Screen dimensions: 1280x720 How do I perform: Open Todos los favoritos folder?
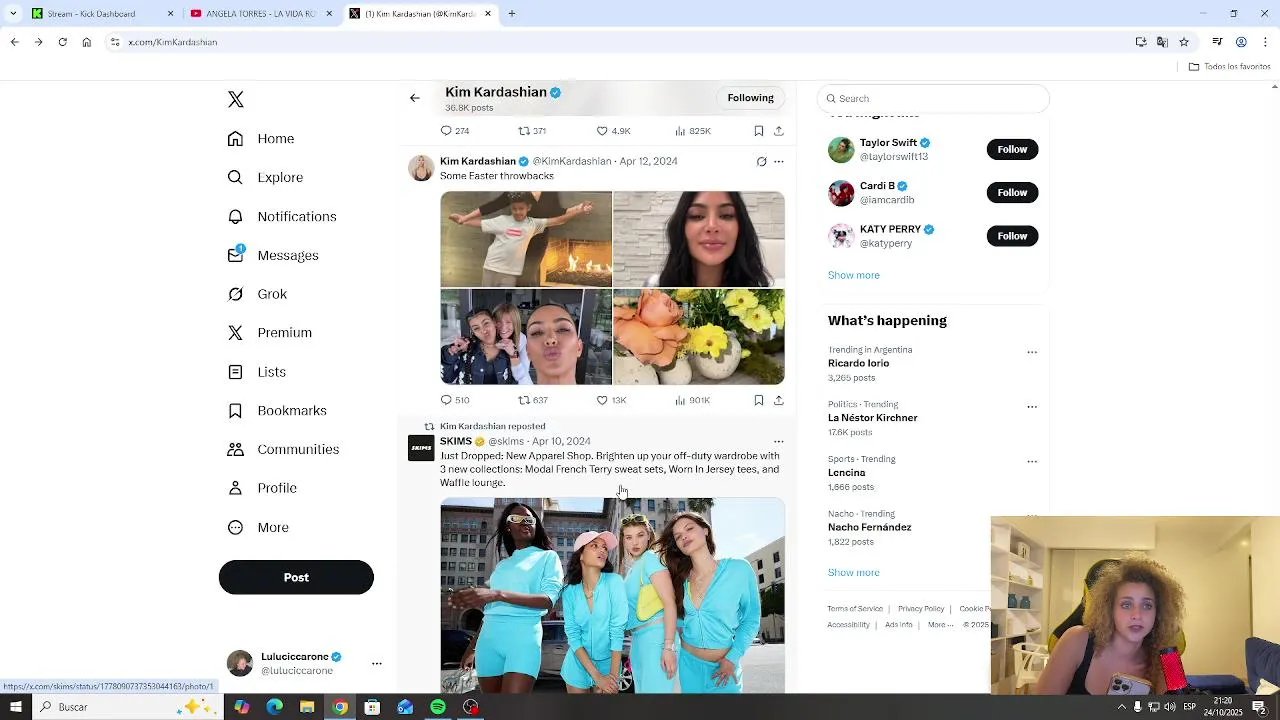point(1229,67)
